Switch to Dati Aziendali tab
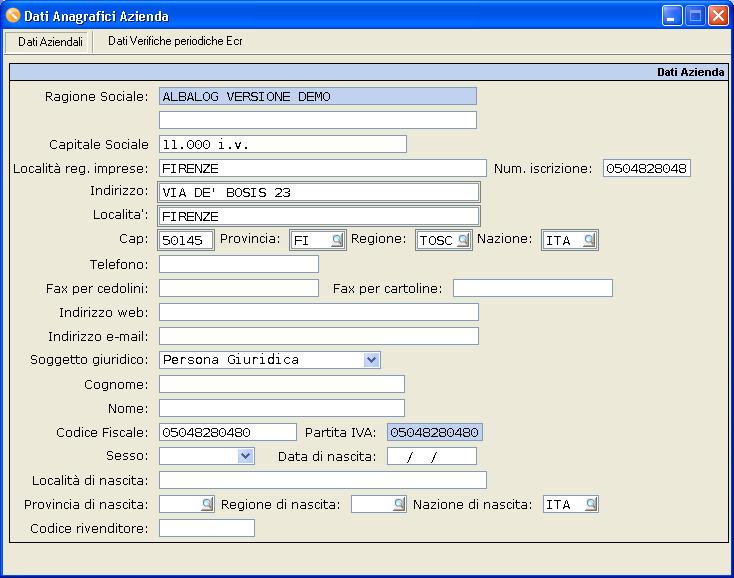The image size is (734, 578). tap(50, 42)
